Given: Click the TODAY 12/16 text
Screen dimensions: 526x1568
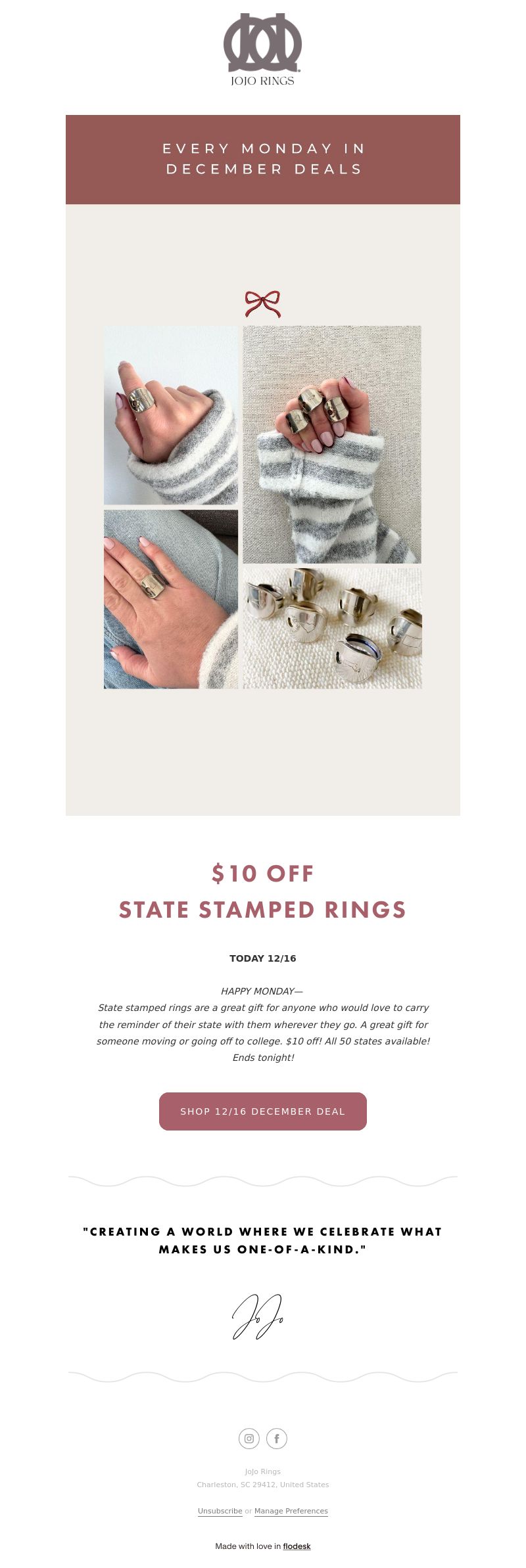Looking at the screenshot, I should (x=263, y=958).
